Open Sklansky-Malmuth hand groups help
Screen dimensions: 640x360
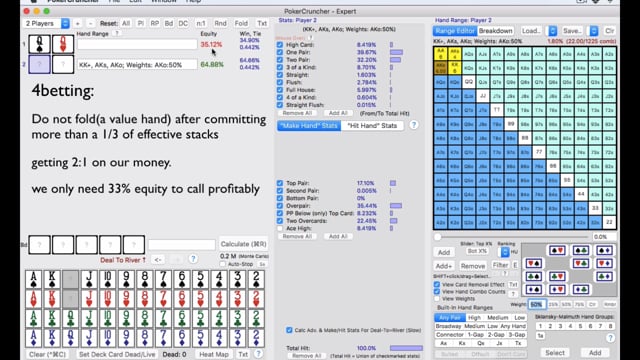[x=610, y=338]
